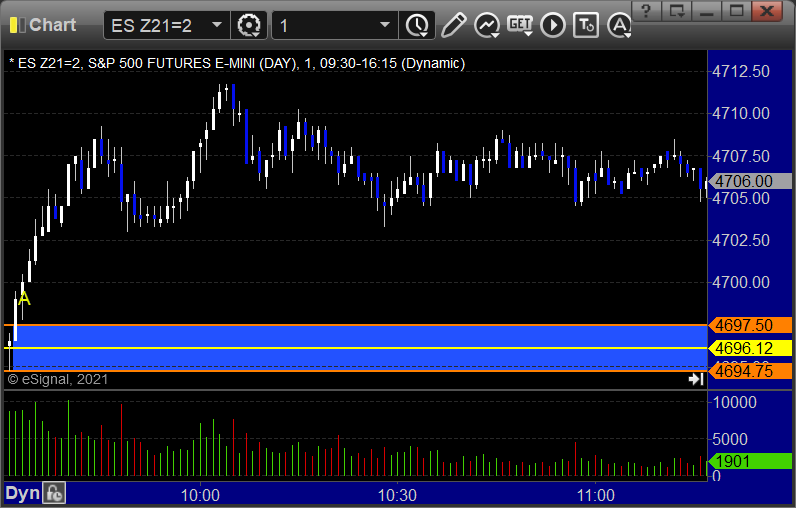Open the interval dropdown showing 1
This screenshot has height=508, width=796.
tap(385, 25)
